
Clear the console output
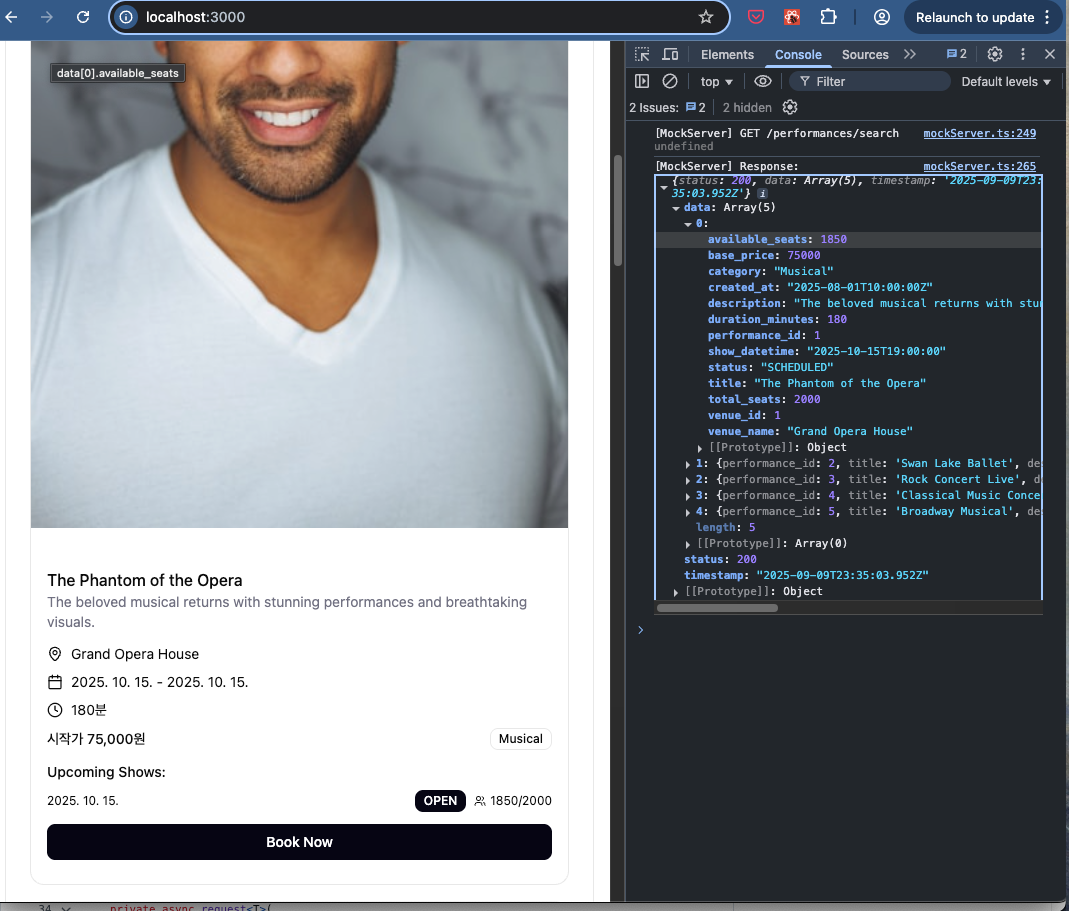click(670, 81)
